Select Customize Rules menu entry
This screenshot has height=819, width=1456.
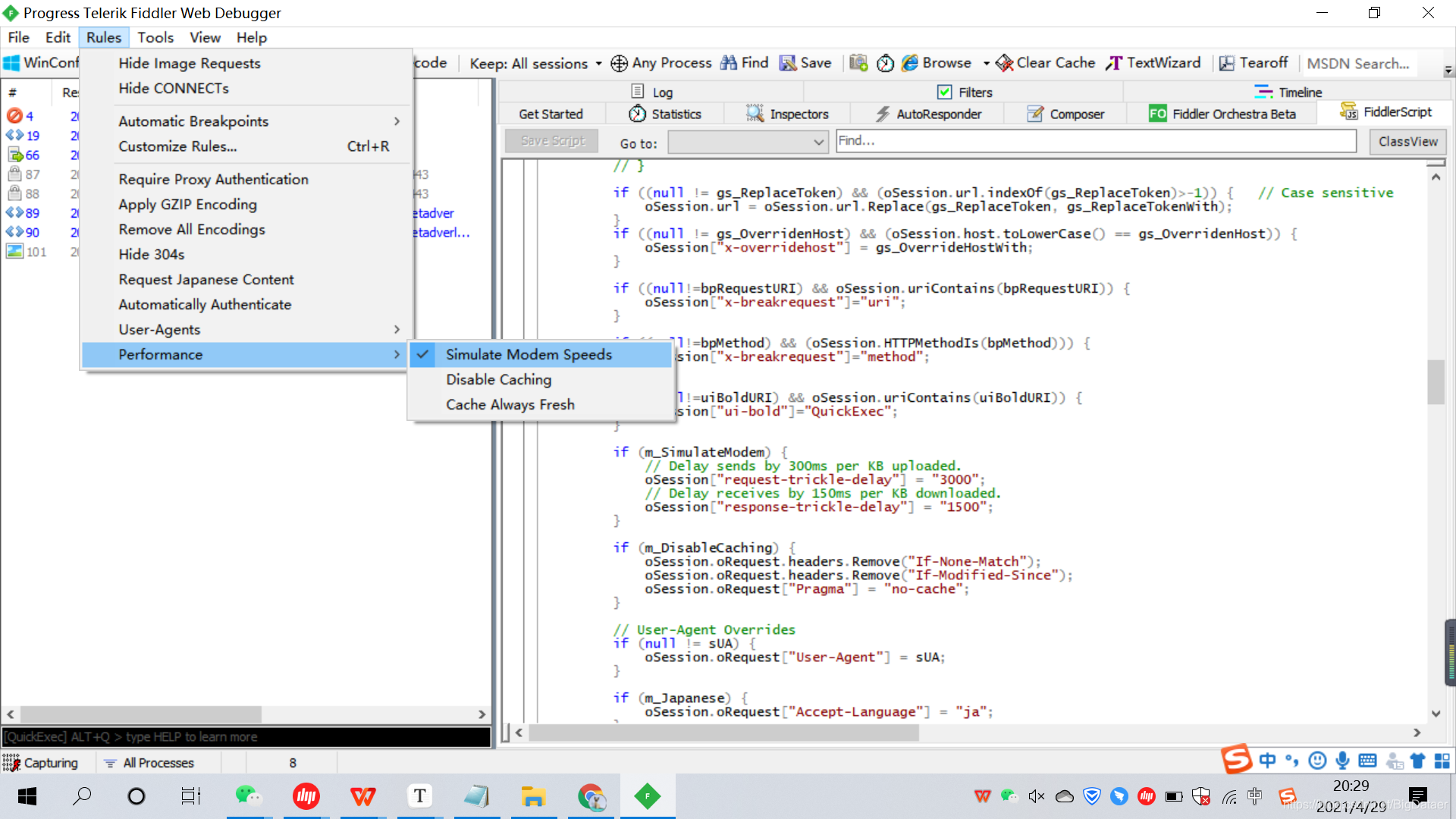[177, 146]
